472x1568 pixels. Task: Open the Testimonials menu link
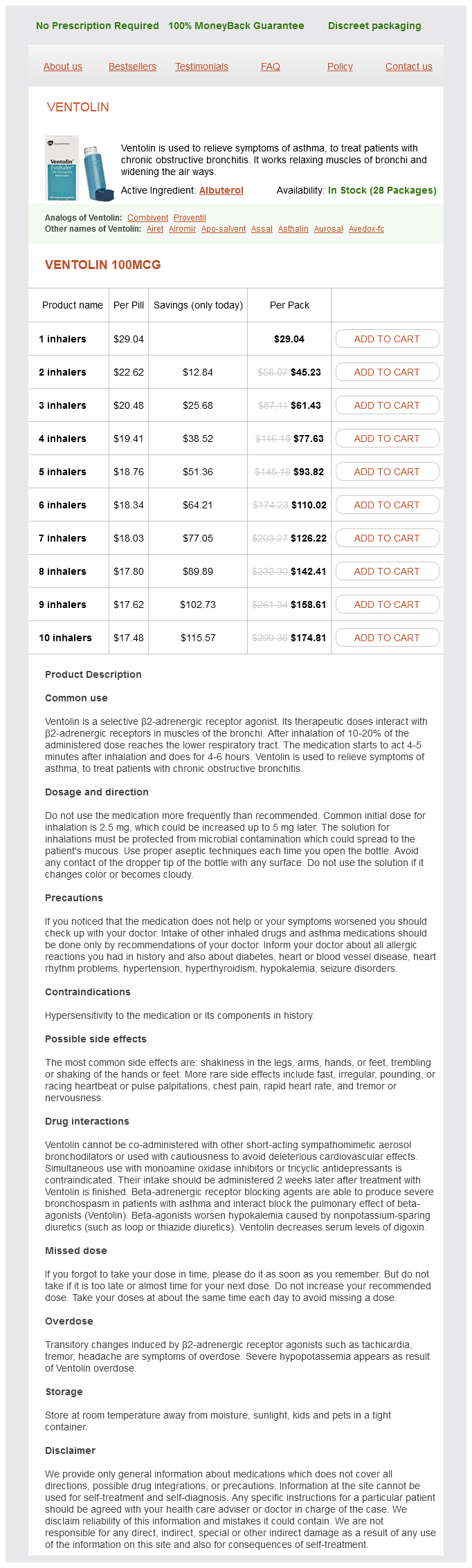click(x=201, y=67)
